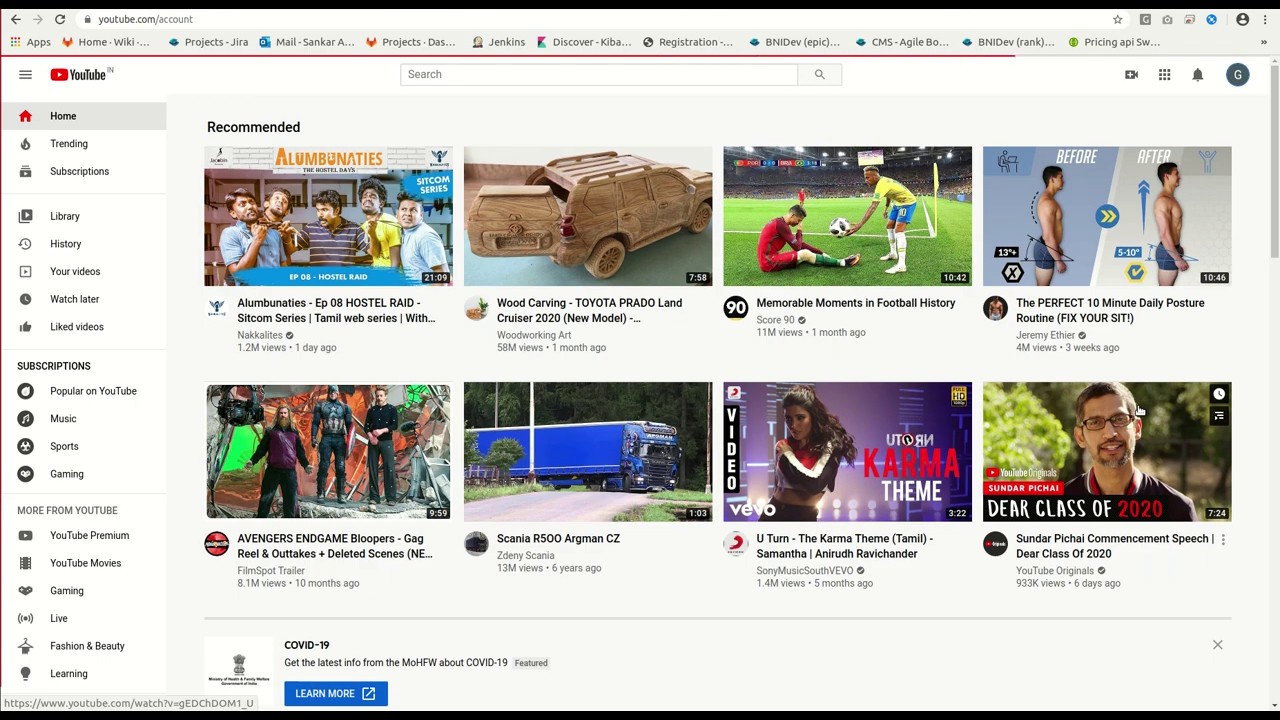Open the hamburger guide menu
The width and height of the screenshot is (1280, 720).
(x=25, y=75)
